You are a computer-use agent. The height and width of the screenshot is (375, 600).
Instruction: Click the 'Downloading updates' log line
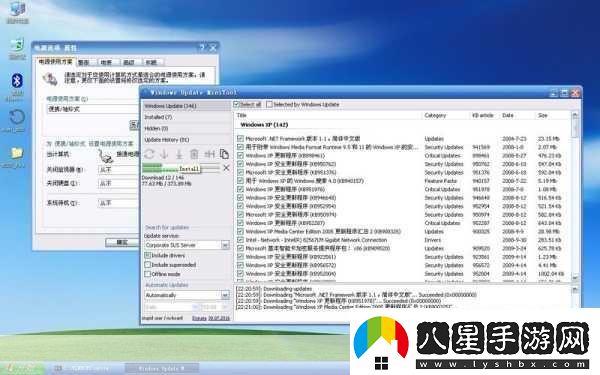275,289
